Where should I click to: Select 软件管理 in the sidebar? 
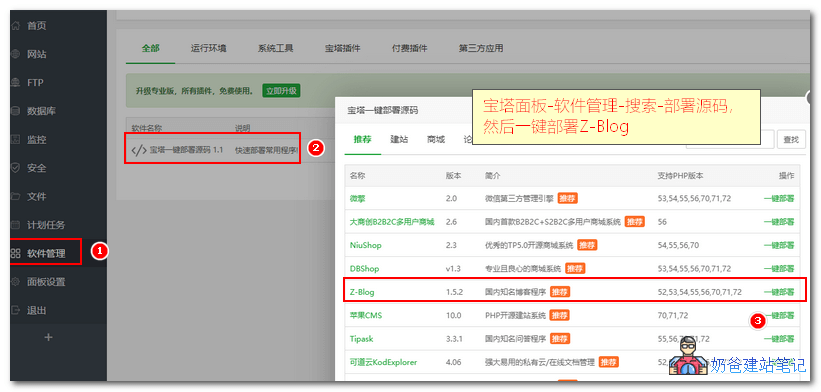[46, 254]
